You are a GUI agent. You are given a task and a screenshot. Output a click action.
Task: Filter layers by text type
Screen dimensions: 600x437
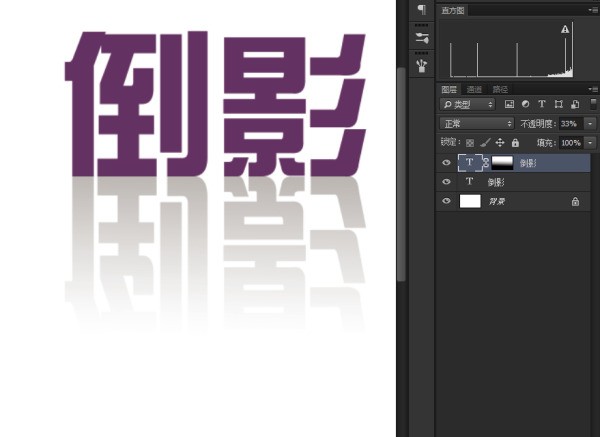tap(541, 104)
